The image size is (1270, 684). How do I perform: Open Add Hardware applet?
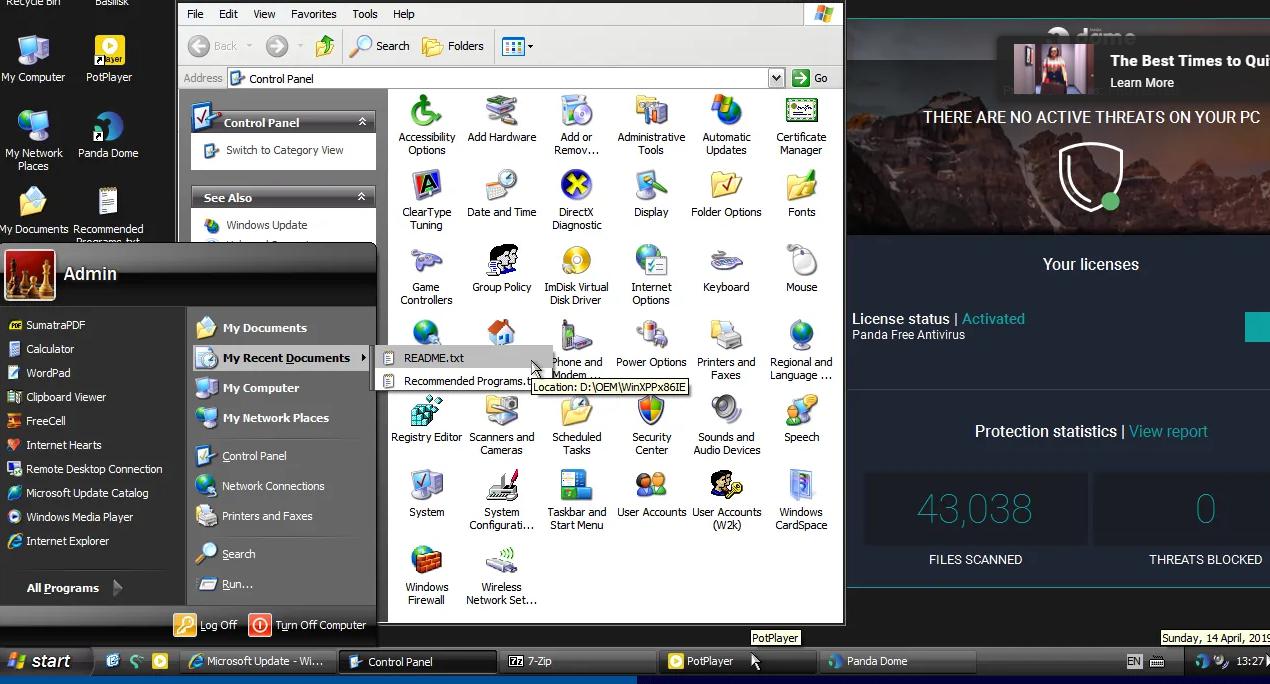point(502,119)
